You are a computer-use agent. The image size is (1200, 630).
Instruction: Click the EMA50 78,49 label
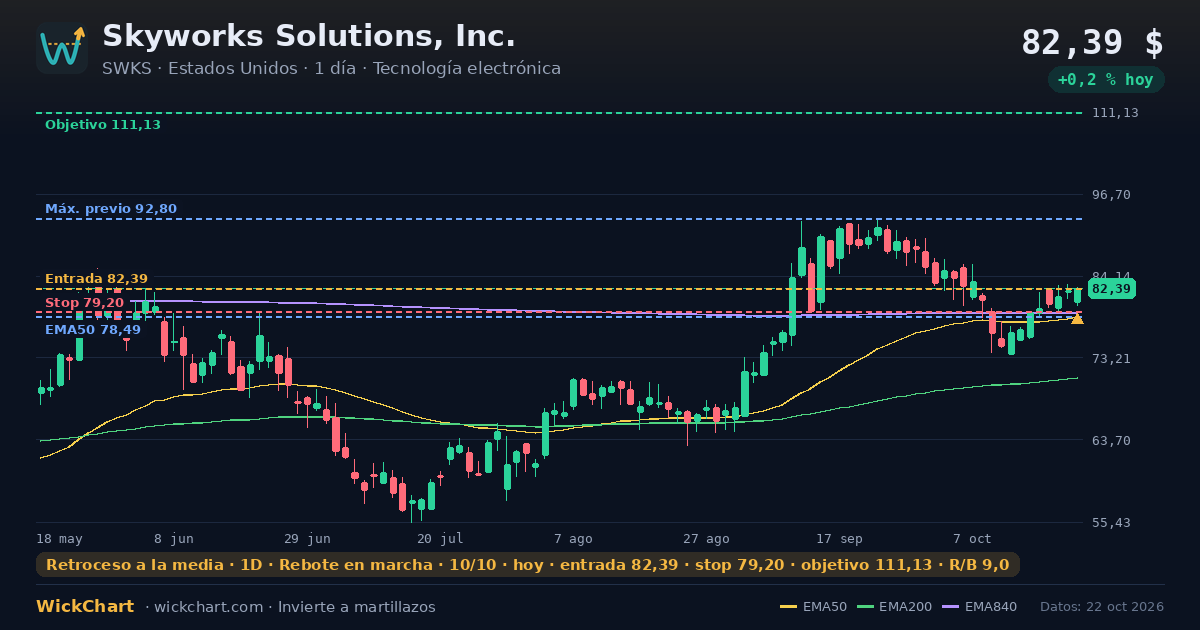[x=93, y=329]
